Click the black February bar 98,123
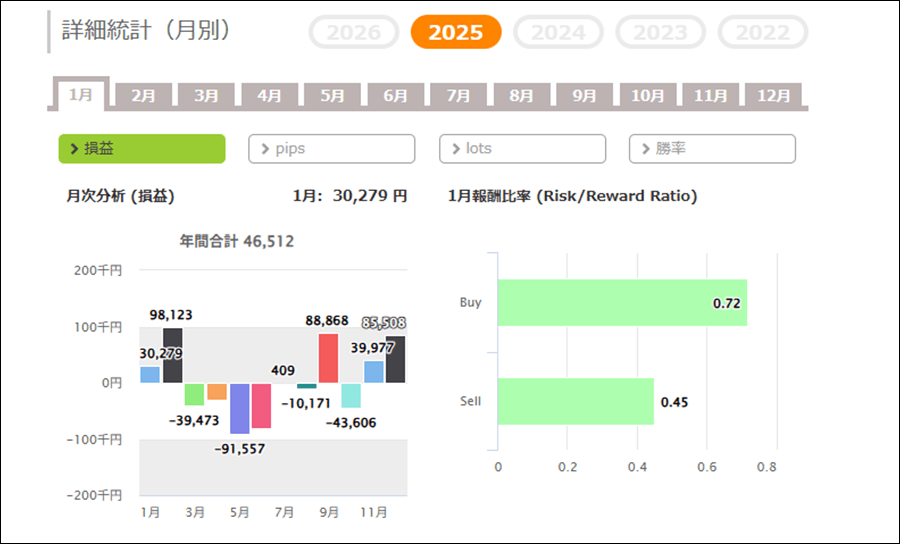900x544 pixels. (172, 355)
